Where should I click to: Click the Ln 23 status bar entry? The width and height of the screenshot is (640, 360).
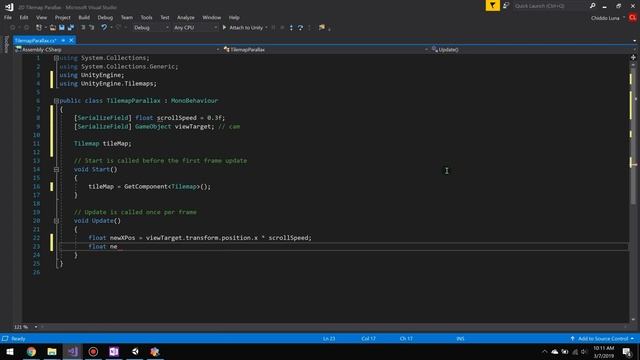pos(329,339)
